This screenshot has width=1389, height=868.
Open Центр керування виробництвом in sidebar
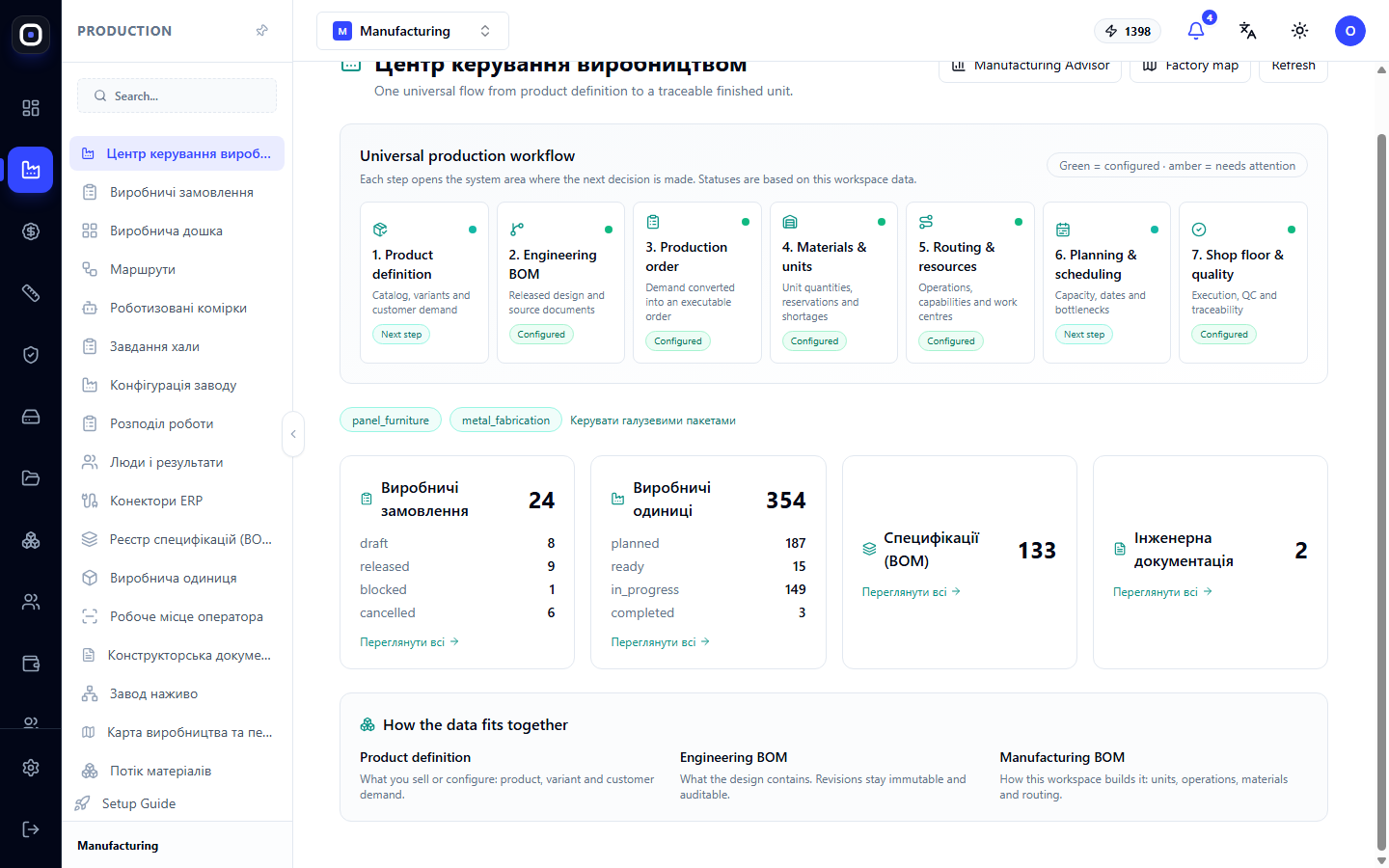[177, 153]
